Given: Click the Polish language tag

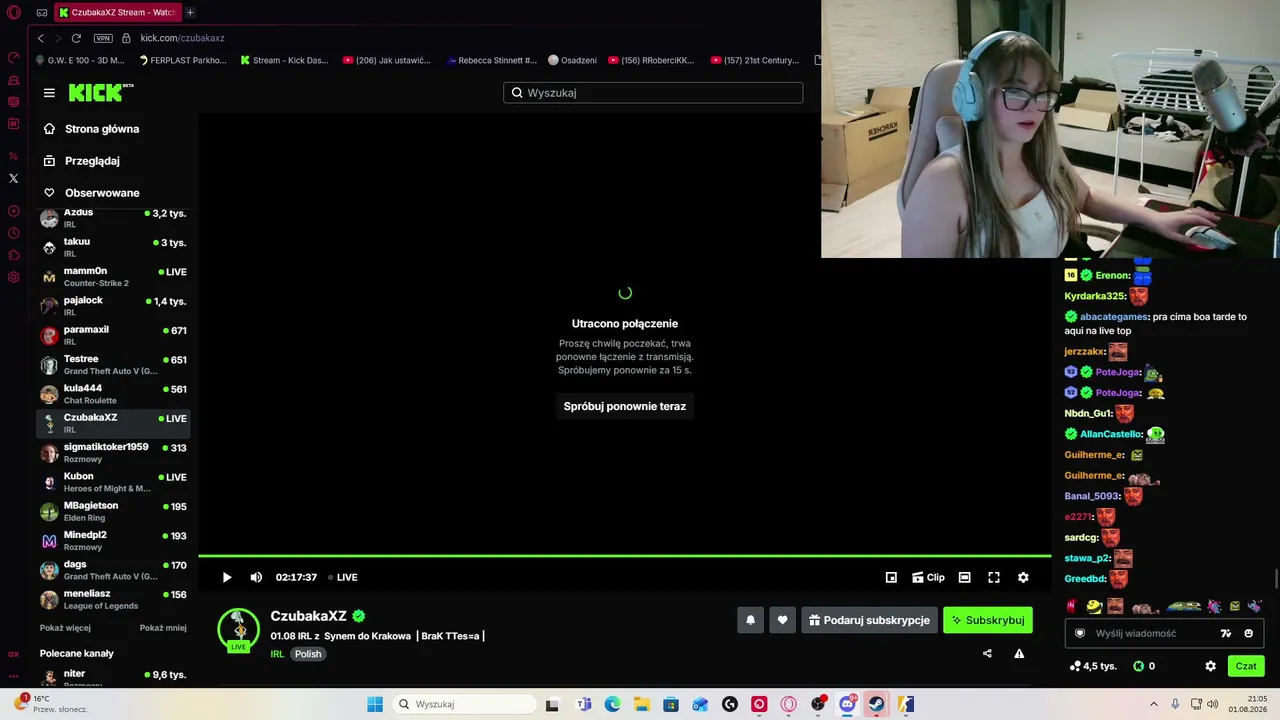Looking at the screenshot, I should coord(308,654).
